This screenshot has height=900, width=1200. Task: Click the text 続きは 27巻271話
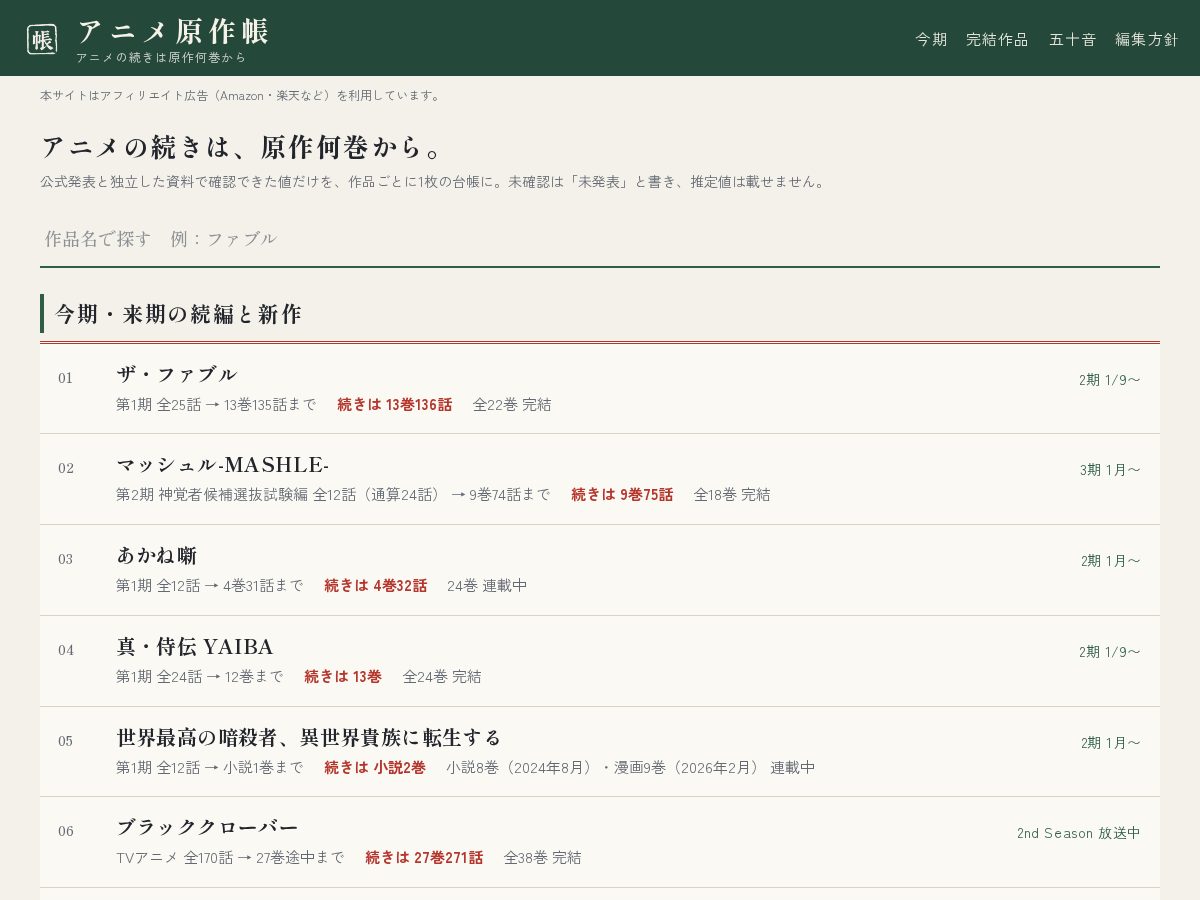(424, 858)
